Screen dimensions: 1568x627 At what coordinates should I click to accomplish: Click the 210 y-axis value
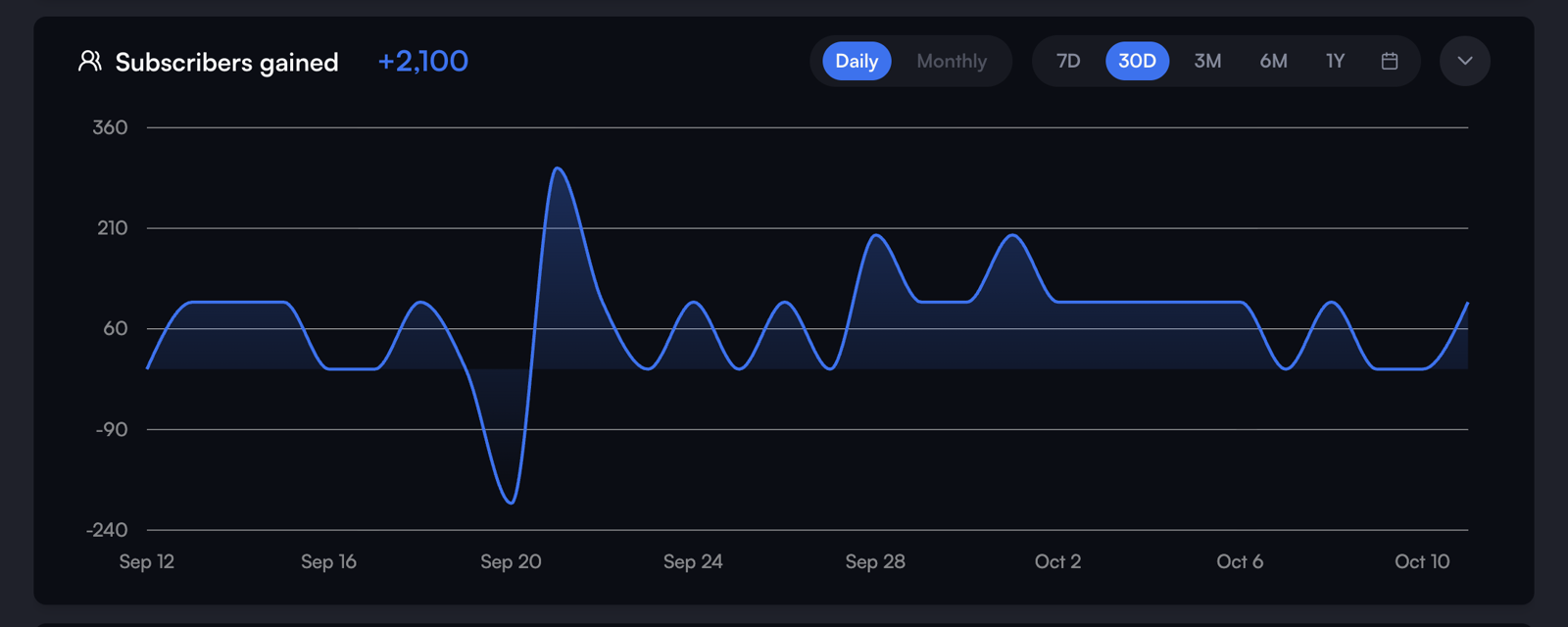(112, 228)
